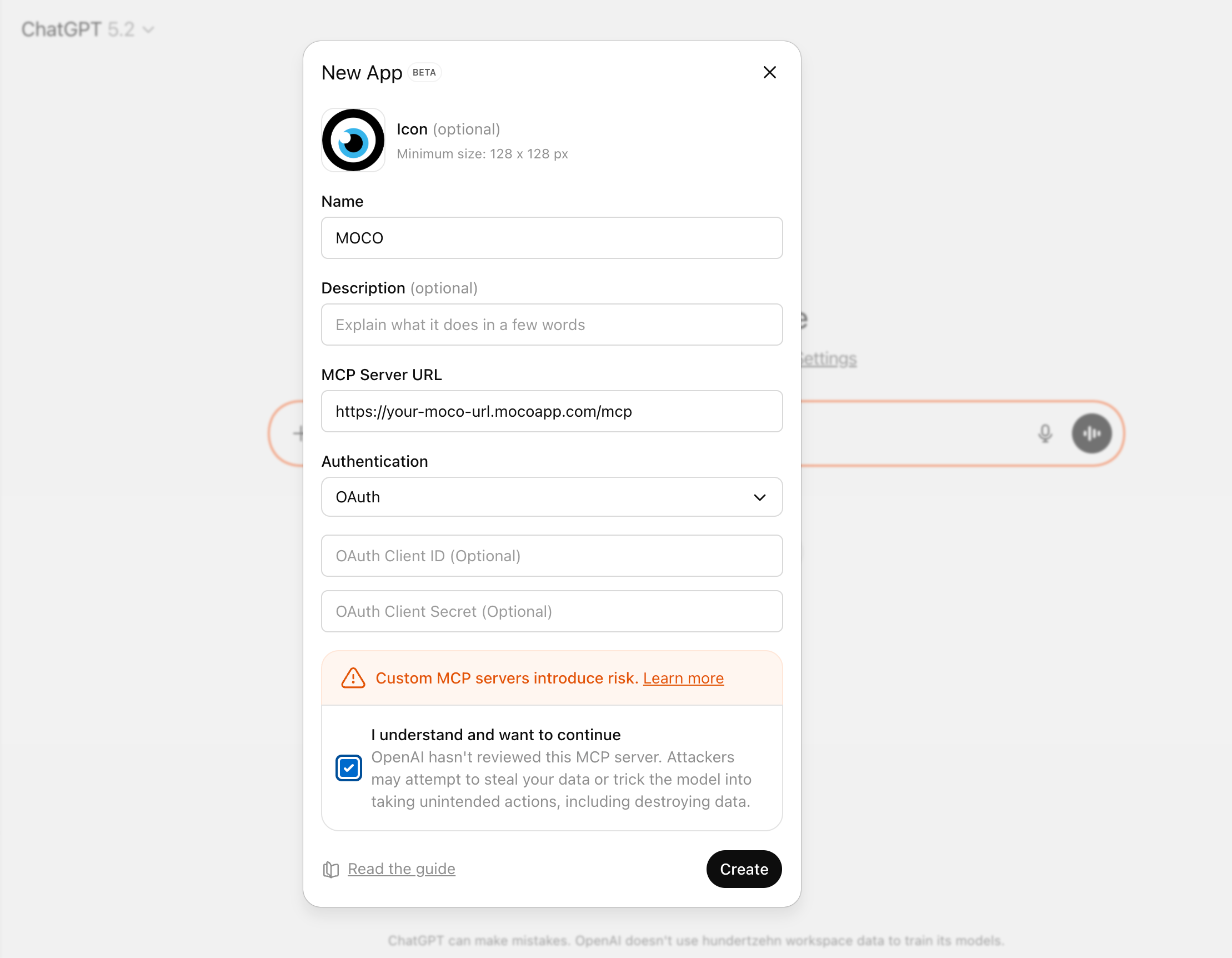Click the chevron arrow in OAuth selector
Viewport: 1232px width, 958px height.
[759, 497]
